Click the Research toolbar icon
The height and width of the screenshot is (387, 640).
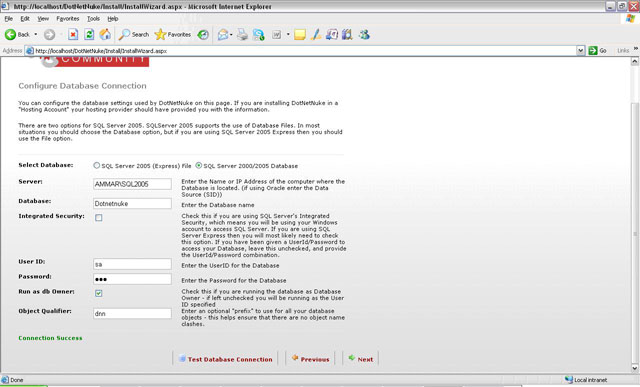point(331,35)
